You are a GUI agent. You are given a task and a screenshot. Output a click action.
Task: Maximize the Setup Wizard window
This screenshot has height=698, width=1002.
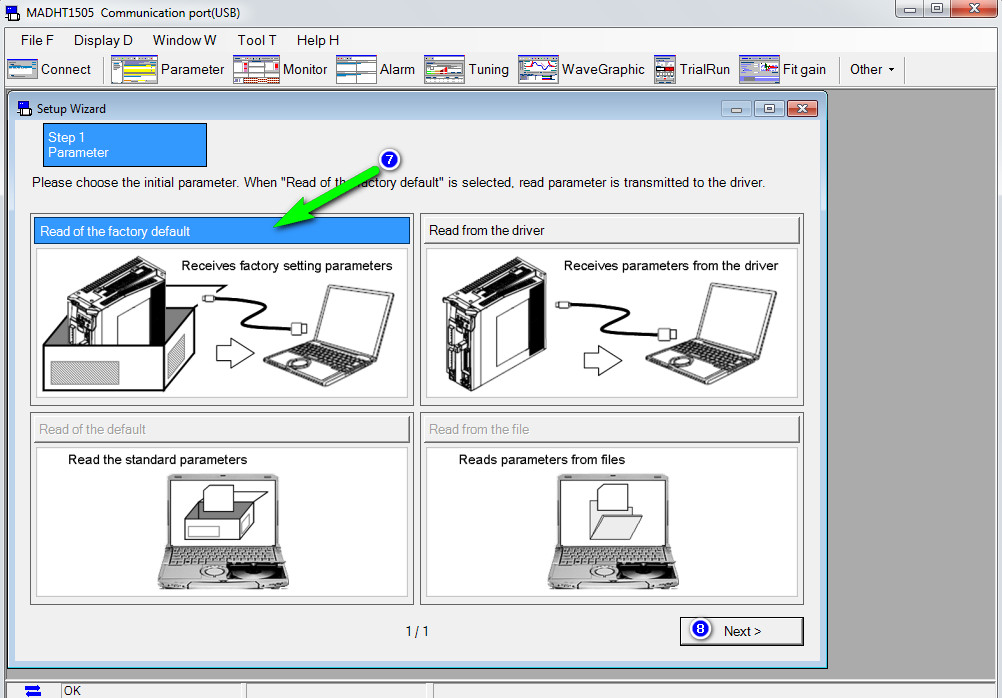[x=769, y=109]
